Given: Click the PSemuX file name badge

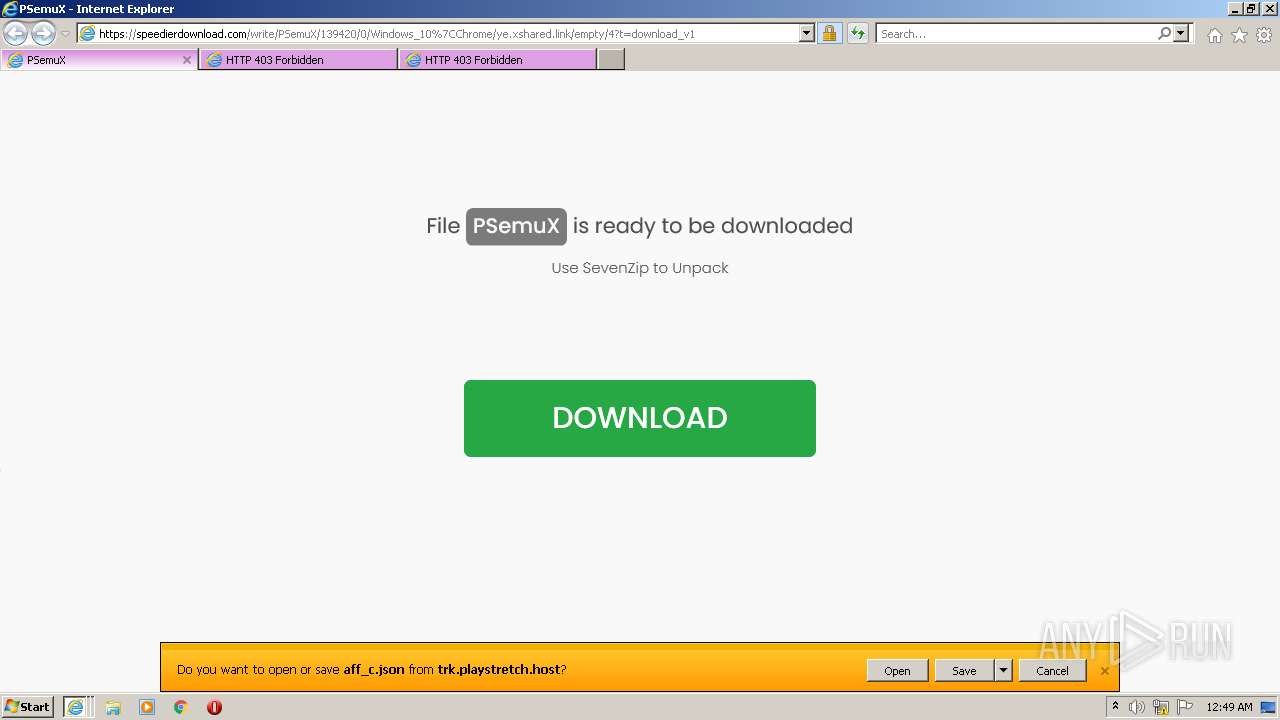Looking at the screenshot, I should [516, 226].
